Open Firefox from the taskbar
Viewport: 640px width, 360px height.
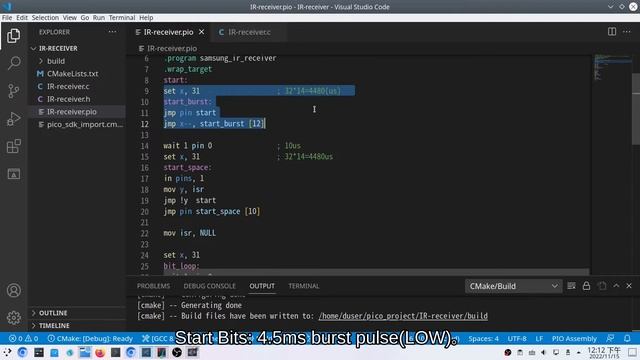pos(100,352)
